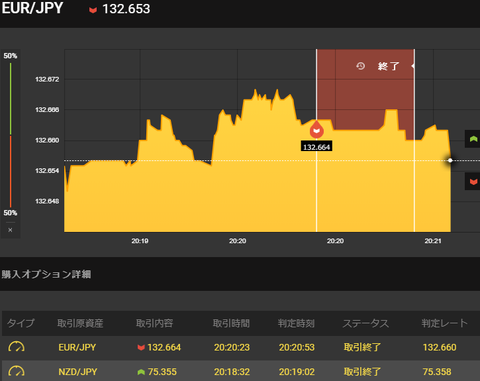Click the top 50% sentiment label

point(10,56)
